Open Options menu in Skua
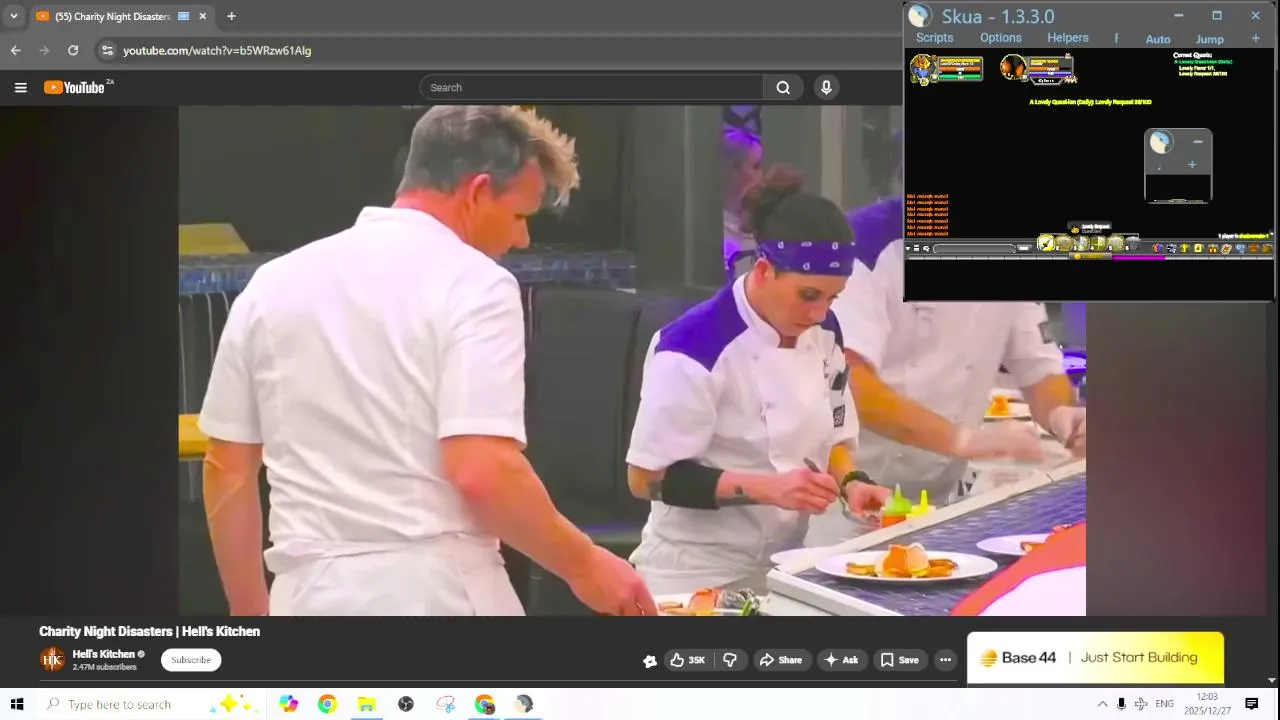 (x=1001, y=38)
